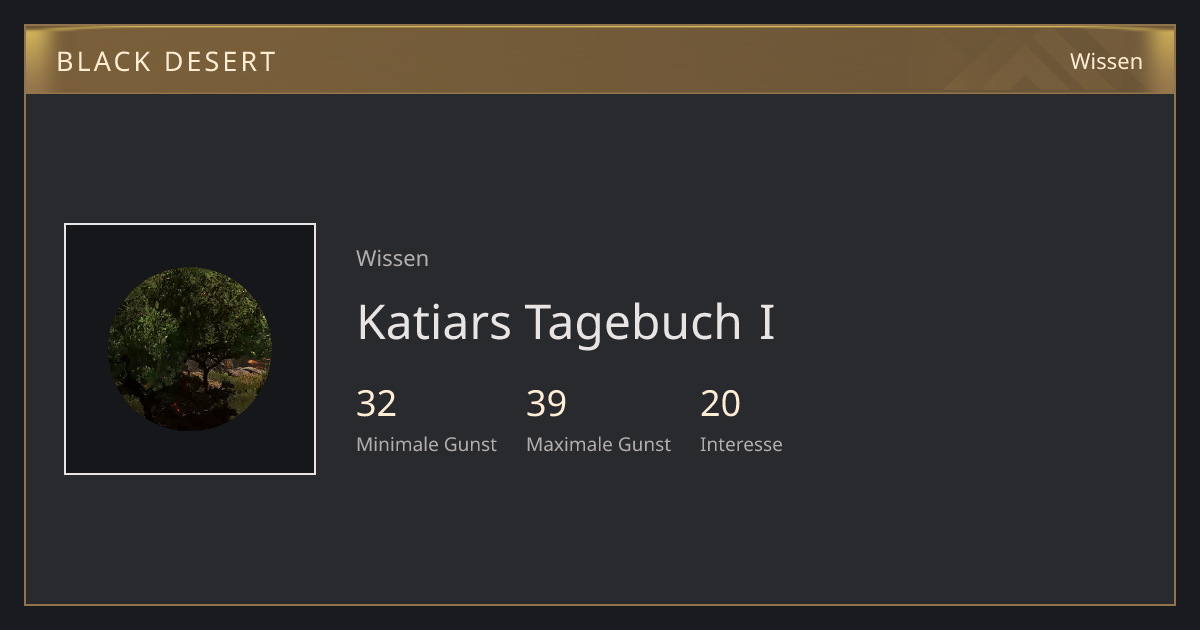This screenshot has height=630, width=1200.
Task: Click the Roman numeral I in the title
Action: coord(767,322)
